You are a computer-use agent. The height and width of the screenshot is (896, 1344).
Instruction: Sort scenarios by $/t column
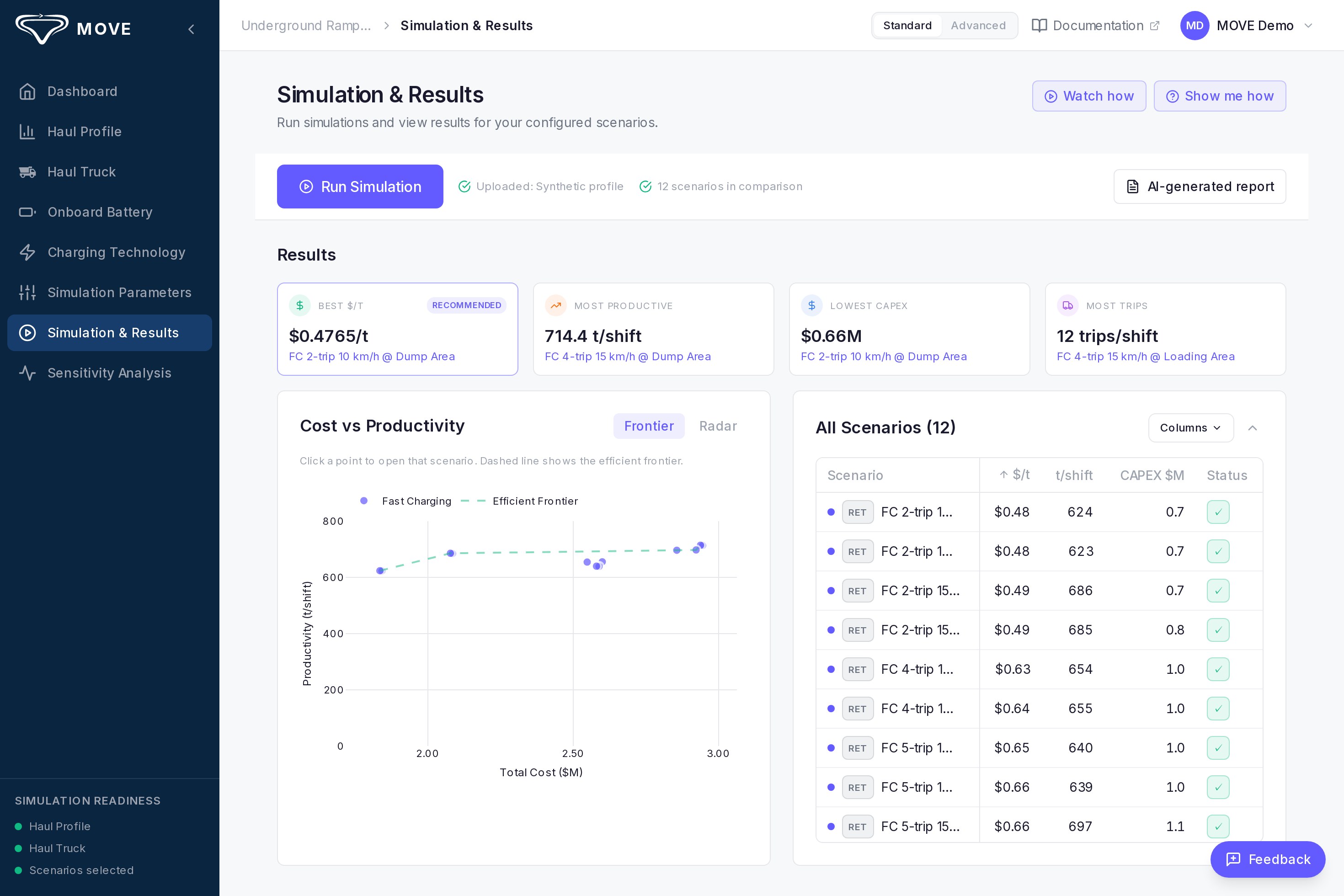1014,475
